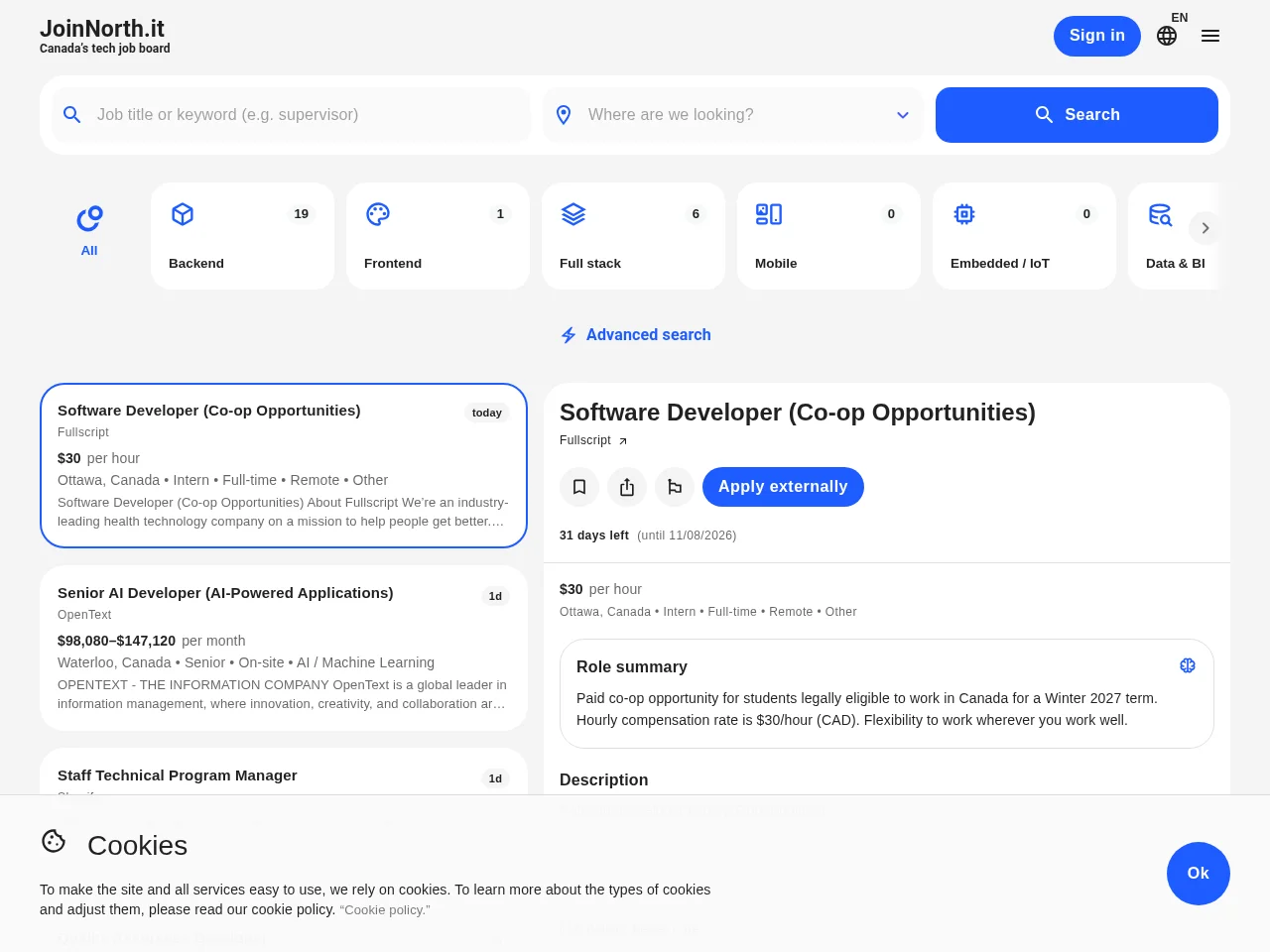Click "$98,080–$147,120" salary text
This screenshot has width=1270, height=952.
coord(117,641)
